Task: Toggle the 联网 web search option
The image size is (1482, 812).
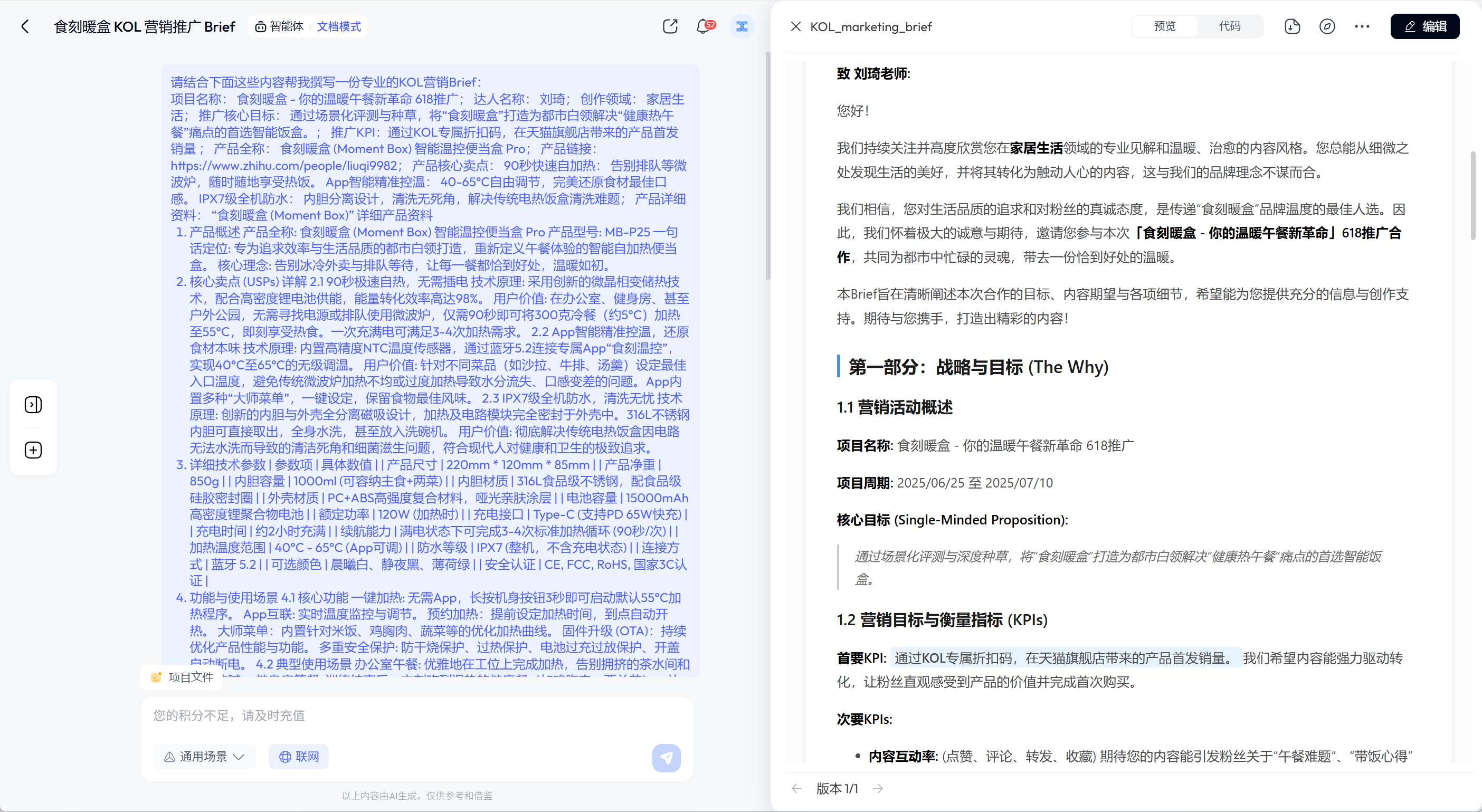Action: tap(299, 757)
